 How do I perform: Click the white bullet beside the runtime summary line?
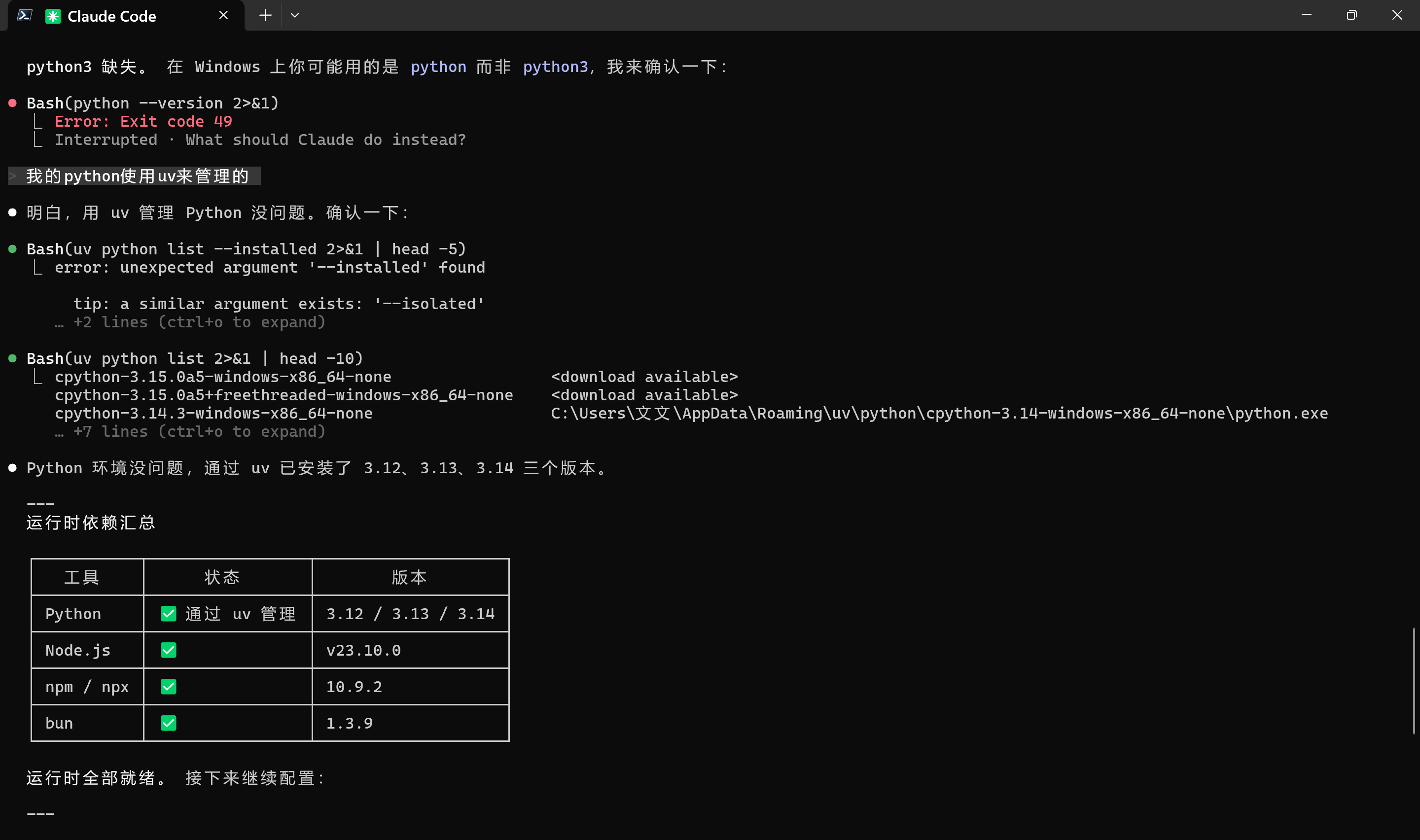tap(12, 468)
